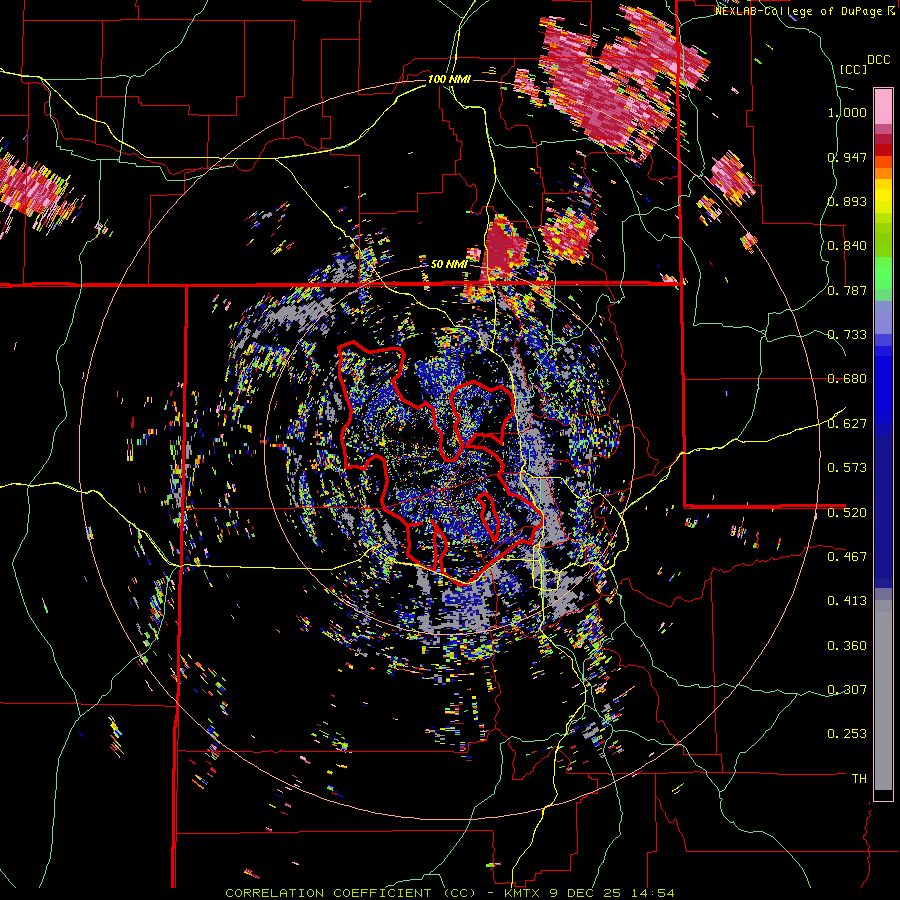Click the "50 NMI" range ring label

click(448, 264)
